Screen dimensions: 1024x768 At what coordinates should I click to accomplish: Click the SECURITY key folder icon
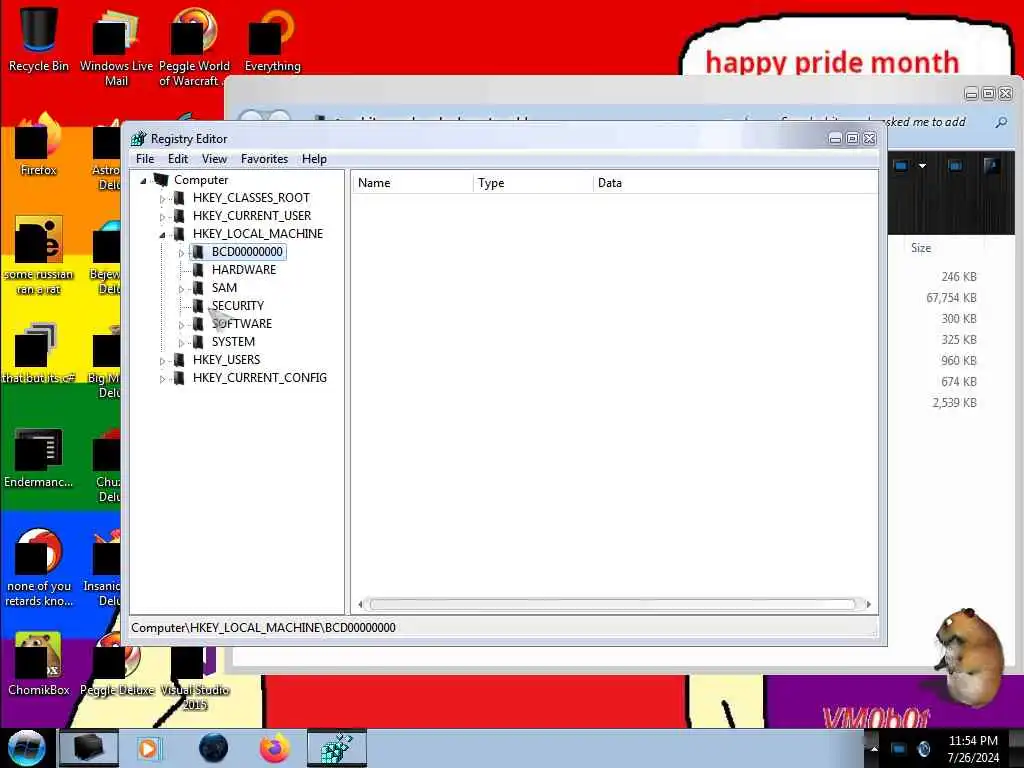(198, 306)
